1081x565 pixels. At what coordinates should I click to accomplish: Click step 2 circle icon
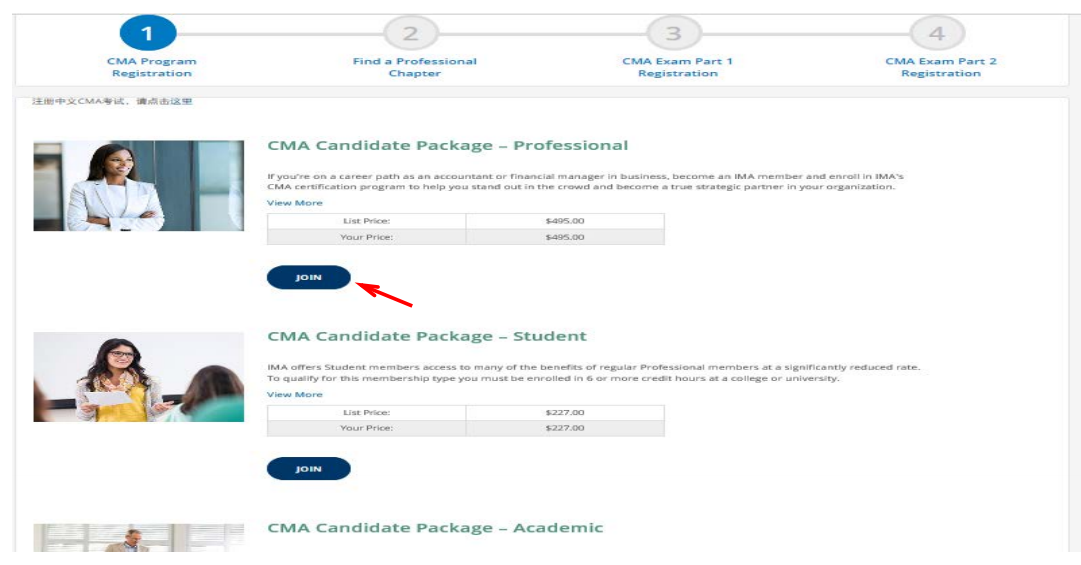pos(410,34)
